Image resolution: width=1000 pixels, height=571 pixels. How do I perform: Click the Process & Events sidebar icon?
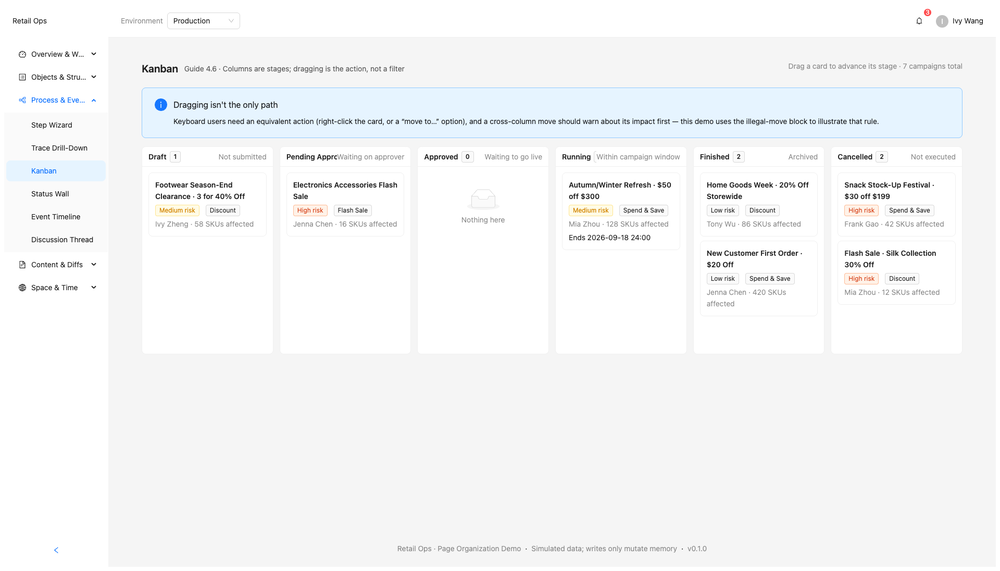22,100
